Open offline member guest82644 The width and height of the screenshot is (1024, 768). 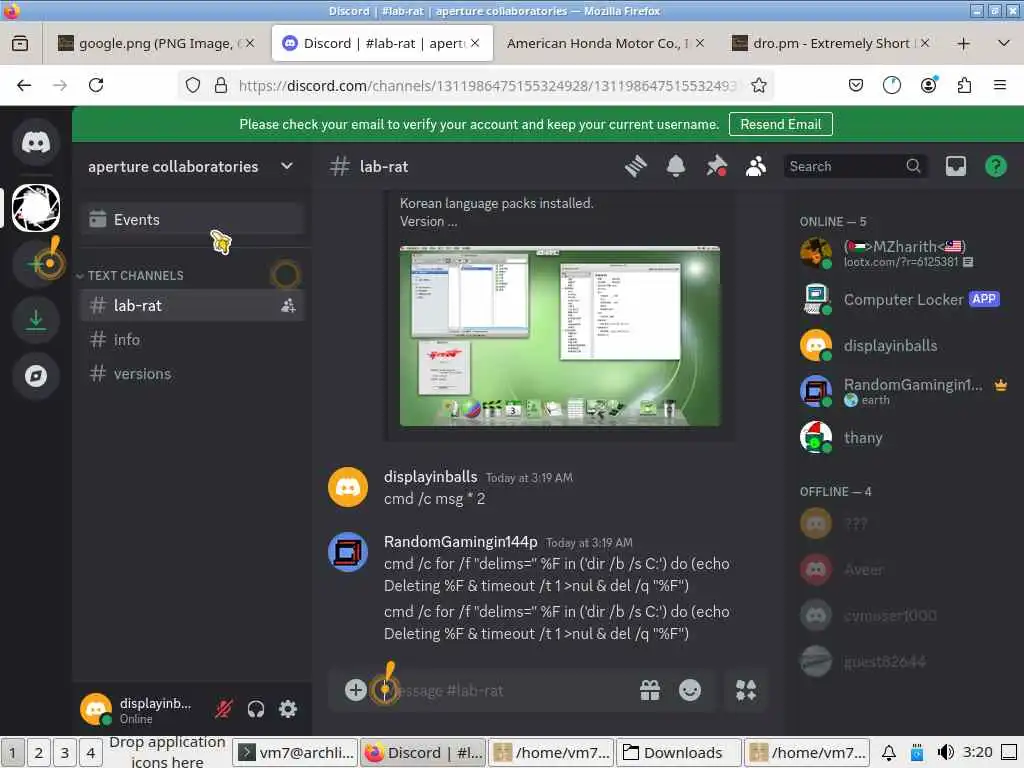click(x=904, y=662)
